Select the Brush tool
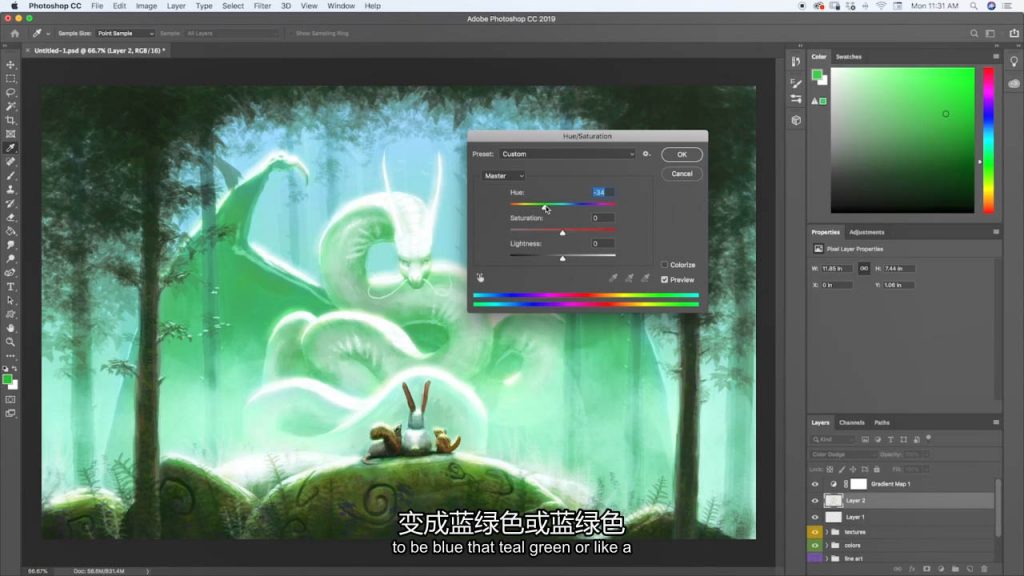Image resolution: width=1024 pixels, height=576 pixels. [10, 176]
